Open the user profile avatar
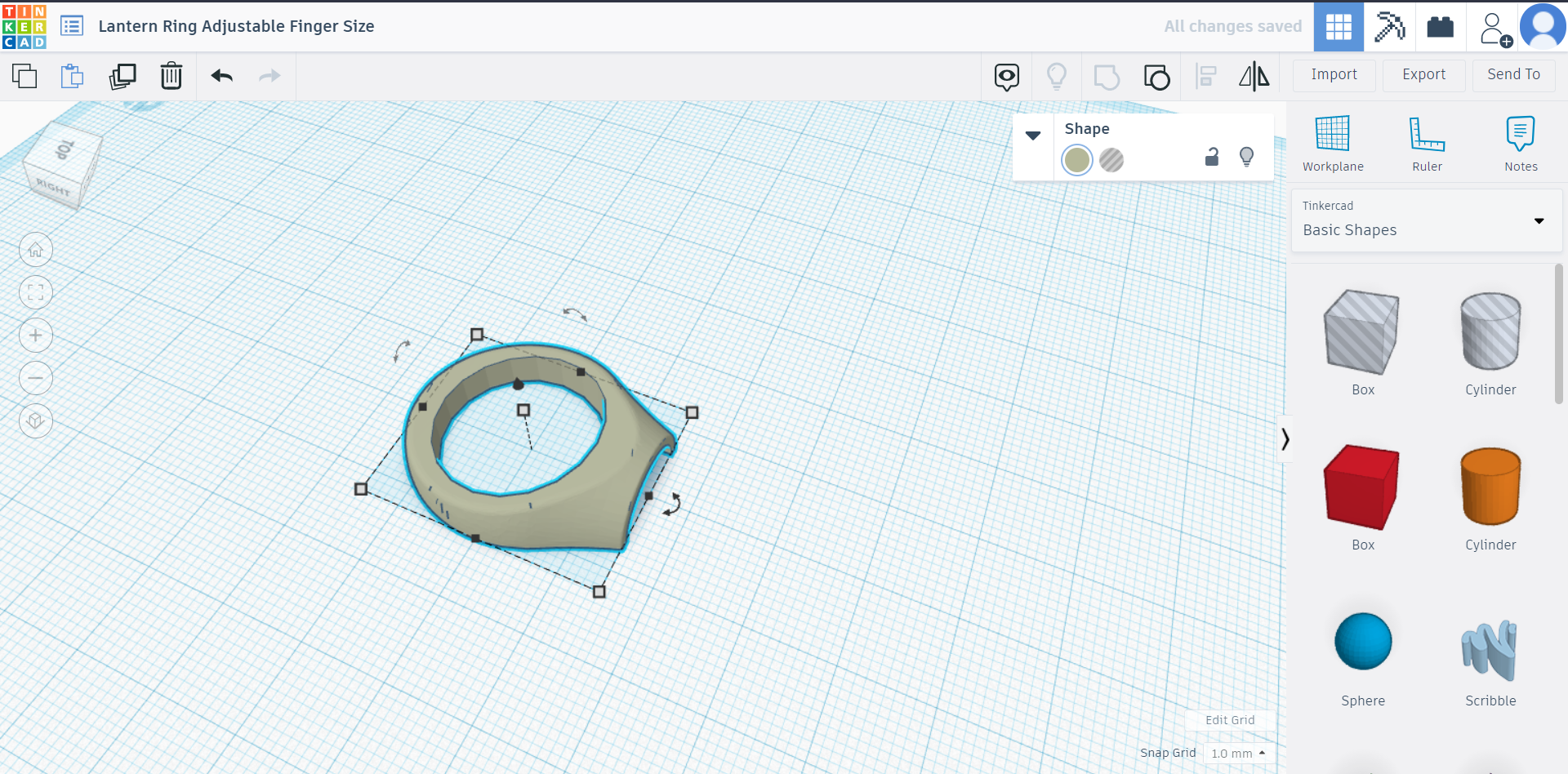The width and height of the screenshot is (1568, 774). point(1543,27)
